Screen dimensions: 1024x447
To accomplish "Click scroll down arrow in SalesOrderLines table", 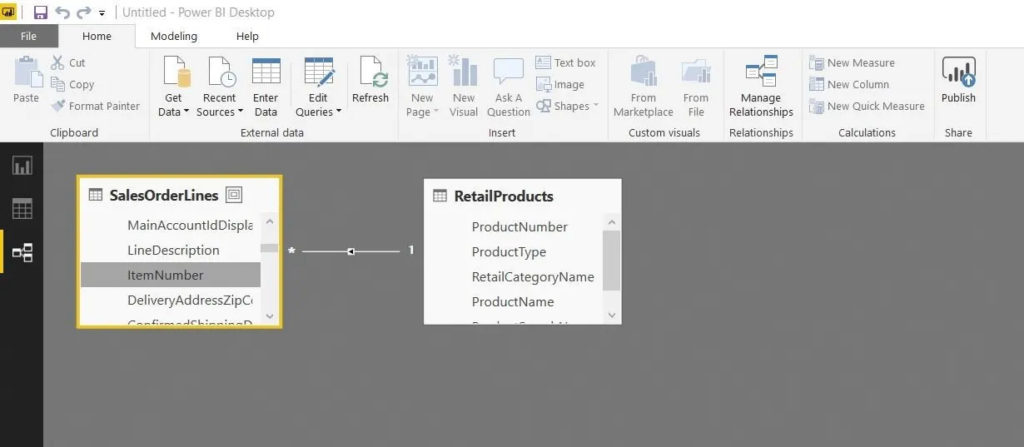I will tap(270, 316).
